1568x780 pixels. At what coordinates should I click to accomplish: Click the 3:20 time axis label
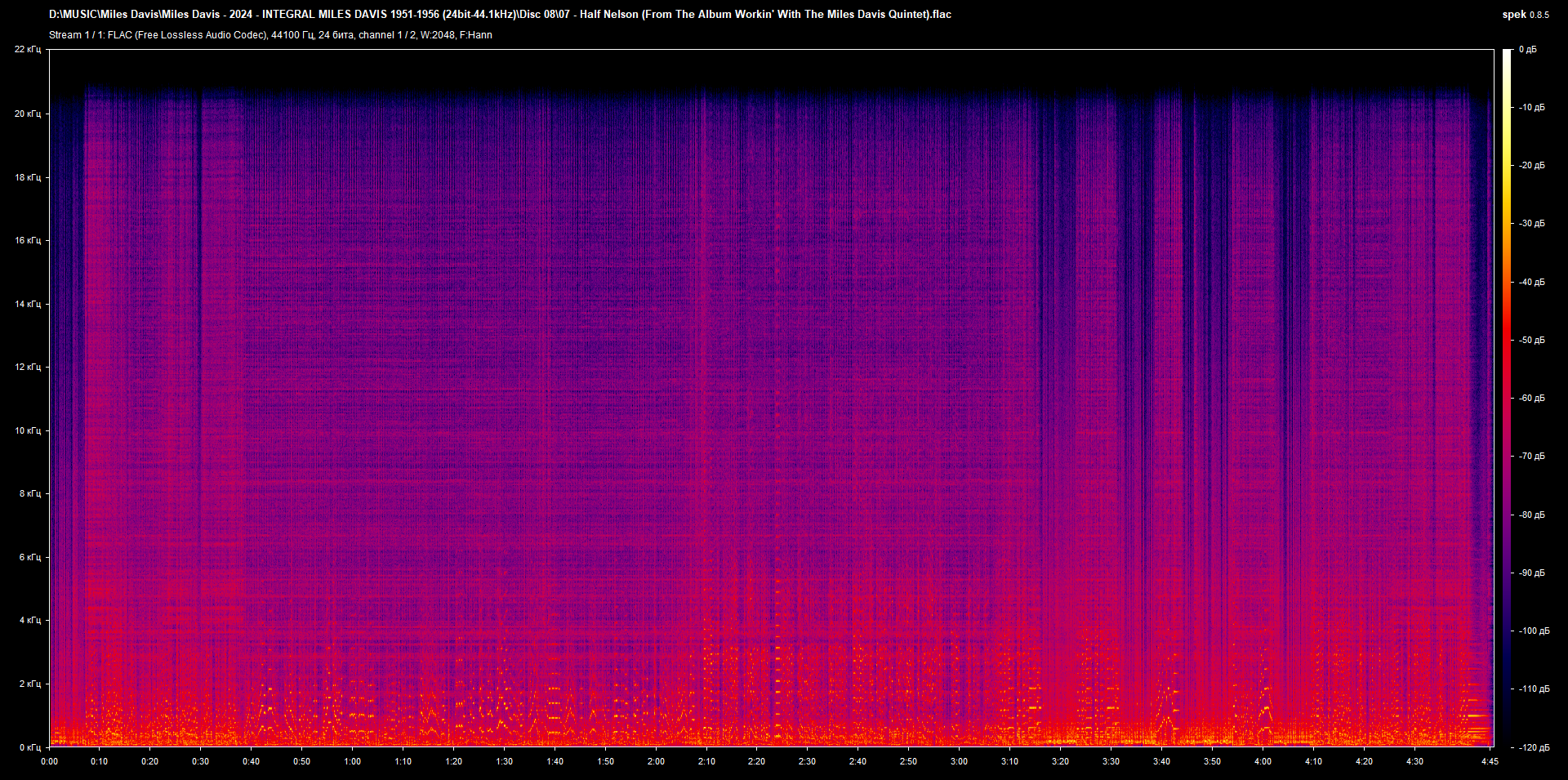1060,761
